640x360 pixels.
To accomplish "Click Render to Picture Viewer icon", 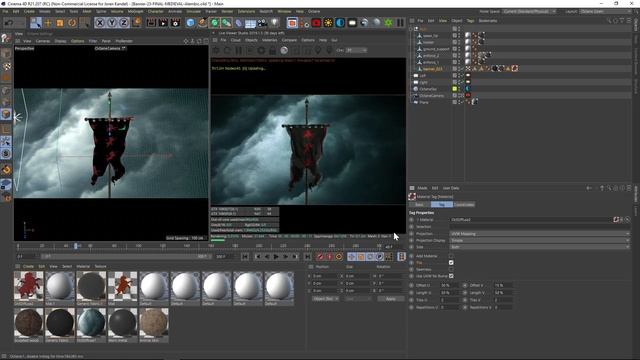I will 163,23.
